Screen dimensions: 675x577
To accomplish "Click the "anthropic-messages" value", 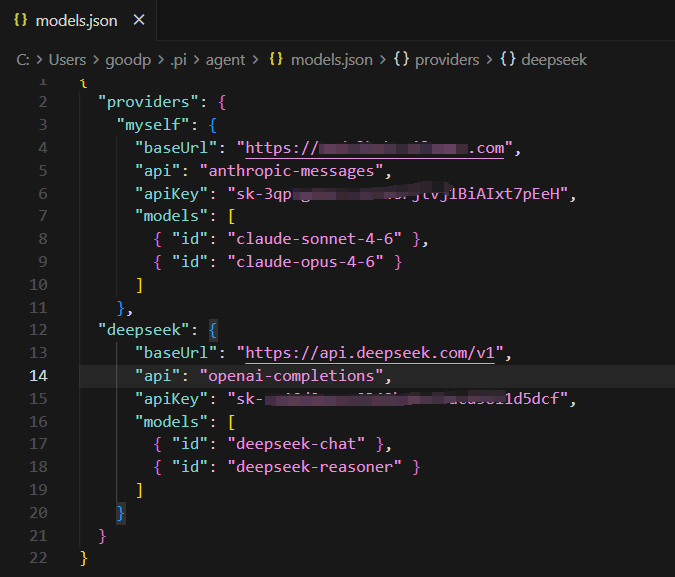I will click(x=291, y=171).
